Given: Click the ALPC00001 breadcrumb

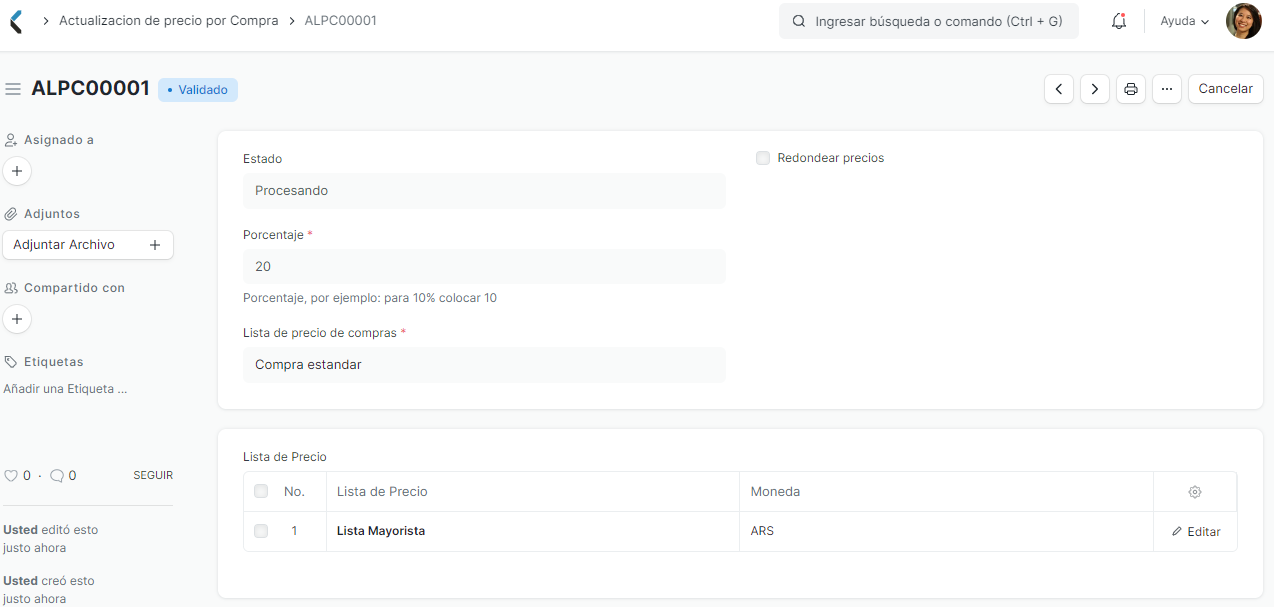Looking at the screenshot, I should 340,20.
